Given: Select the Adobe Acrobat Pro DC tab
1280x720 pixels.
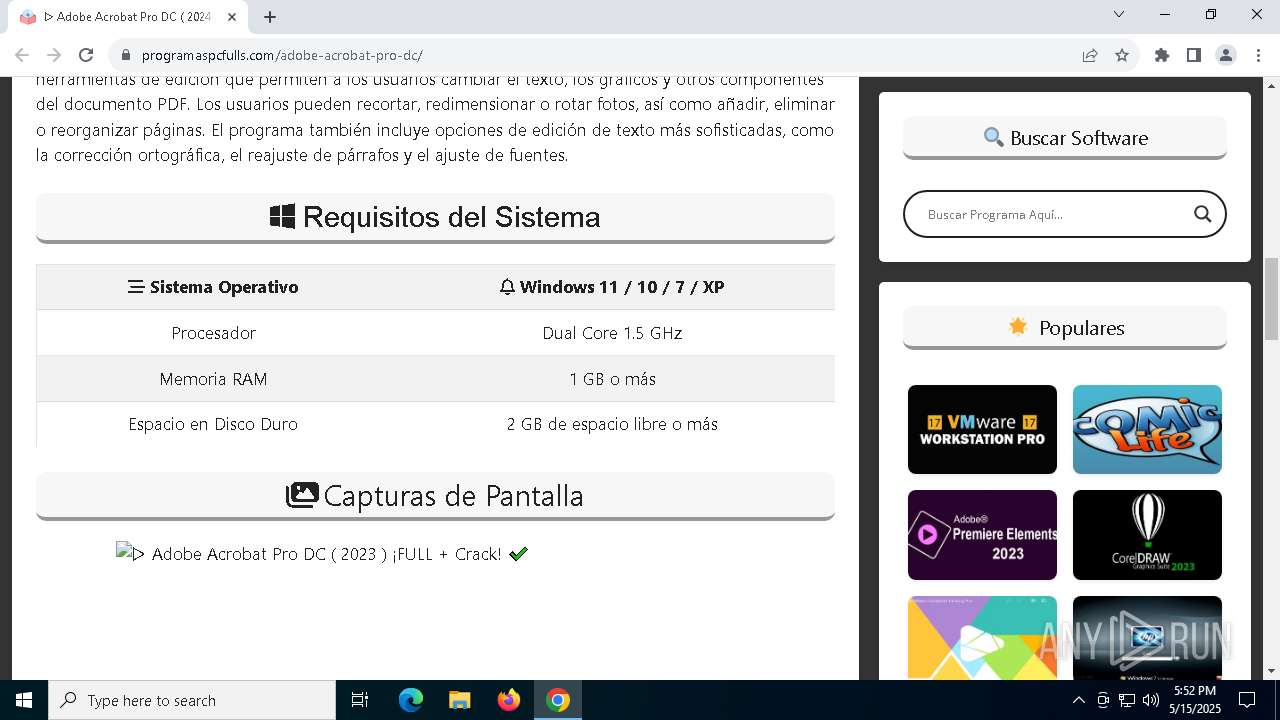Looking at the screenshot, I should [x=128, y=17].
